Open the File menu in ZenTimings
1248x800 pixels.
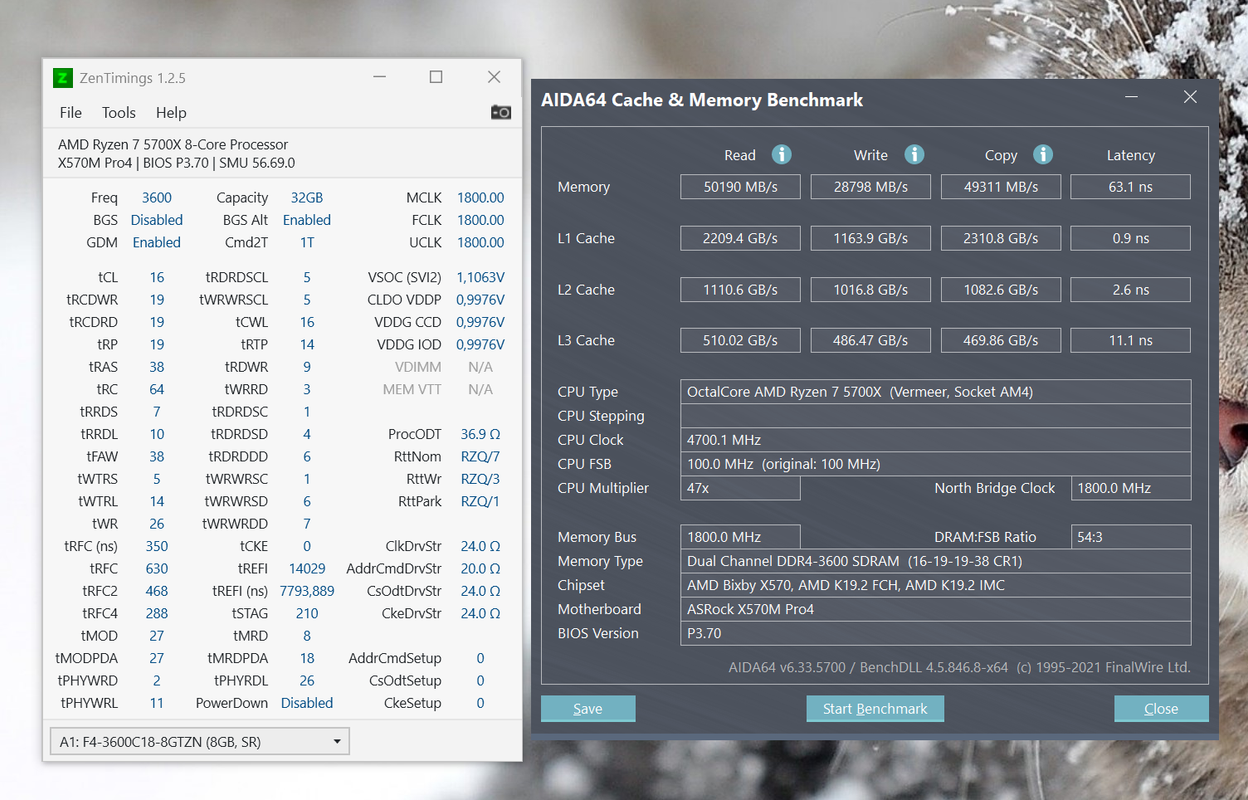coord(71,113)
